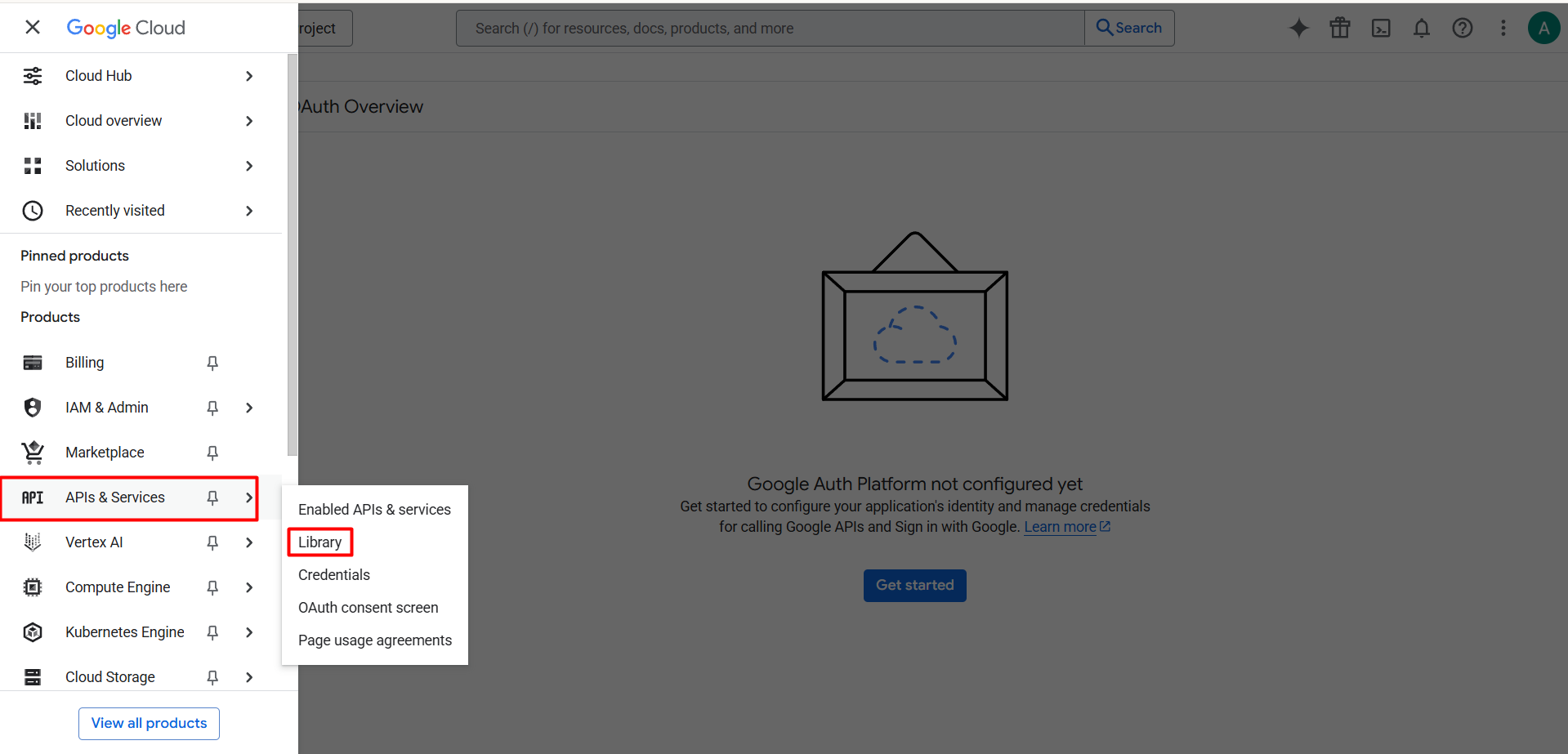The height and width of the screenshot is (754, 1568).
Task: Open the help question mark icon
Action: point(1463,28)
